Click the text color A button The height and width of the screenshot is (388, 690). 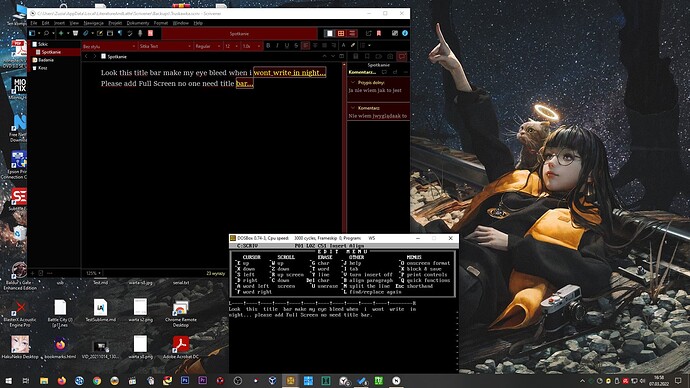[344, 46]
